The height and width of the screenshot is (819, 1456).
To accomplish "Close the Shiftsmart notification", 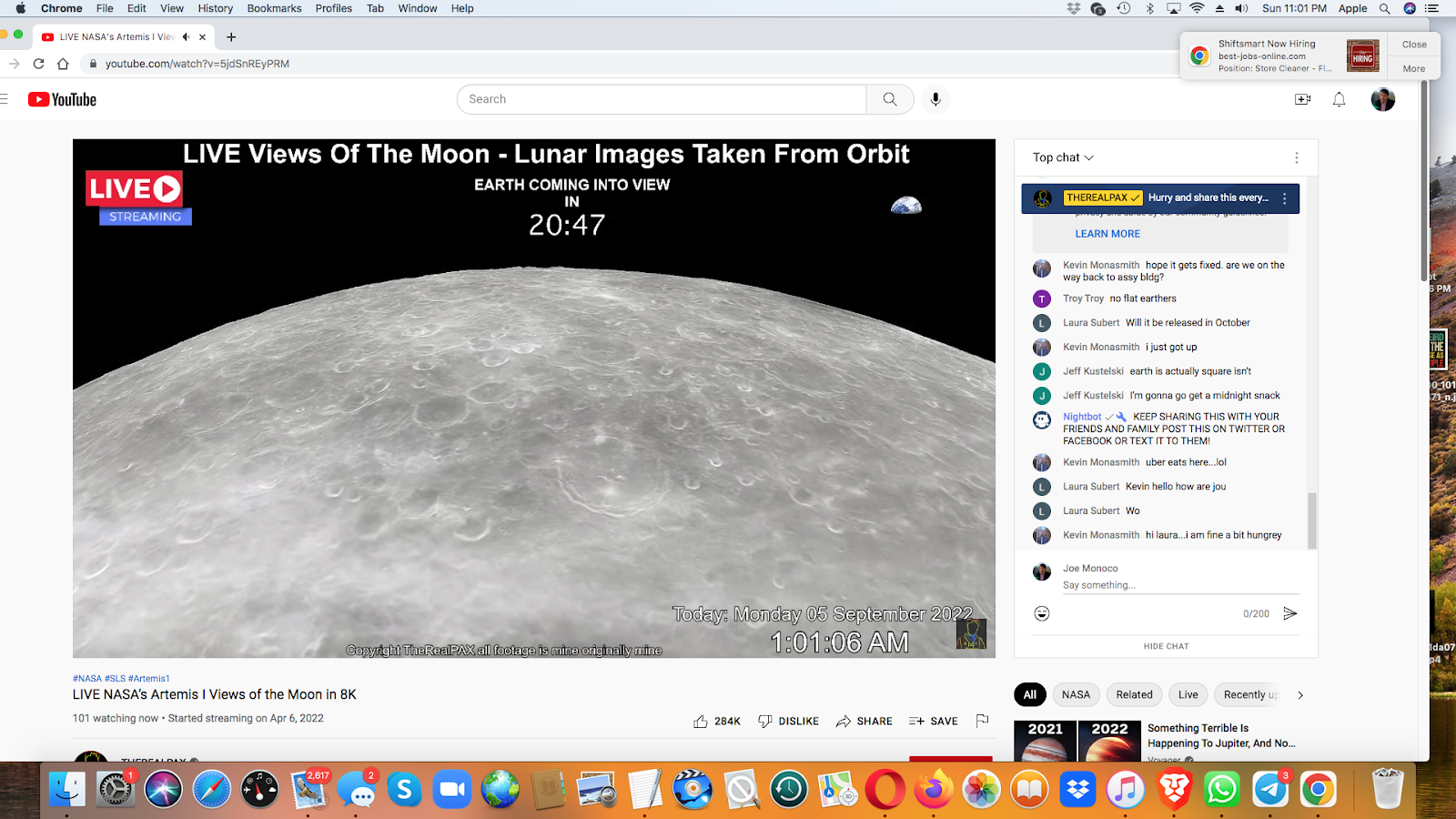I will pyautogui.click(x=1414, y=45).
